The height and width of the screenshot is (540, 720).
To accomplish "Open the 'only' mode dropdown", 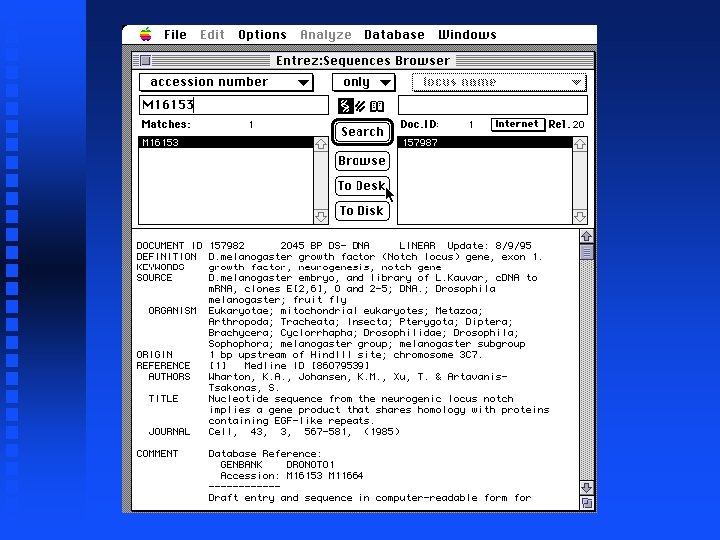I will coord(363,82).
